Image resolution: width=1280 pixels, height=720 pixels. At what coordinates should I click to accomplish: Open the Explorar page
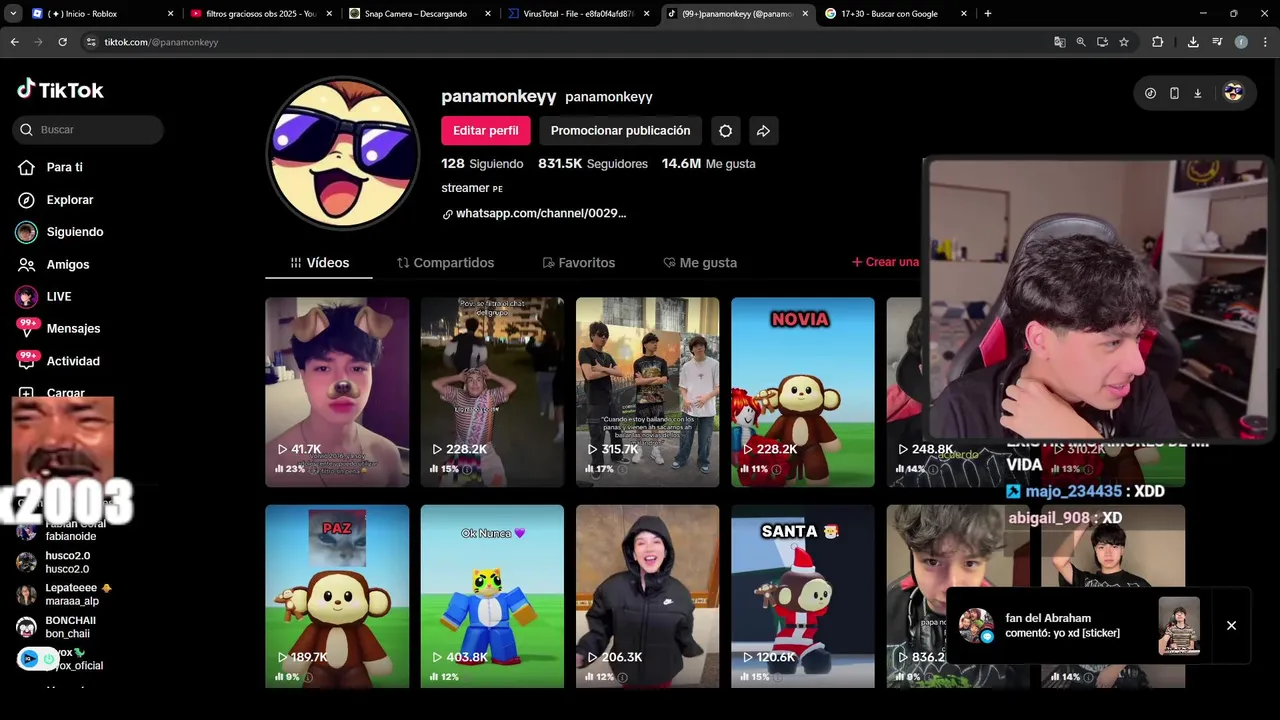coord(56,200)
